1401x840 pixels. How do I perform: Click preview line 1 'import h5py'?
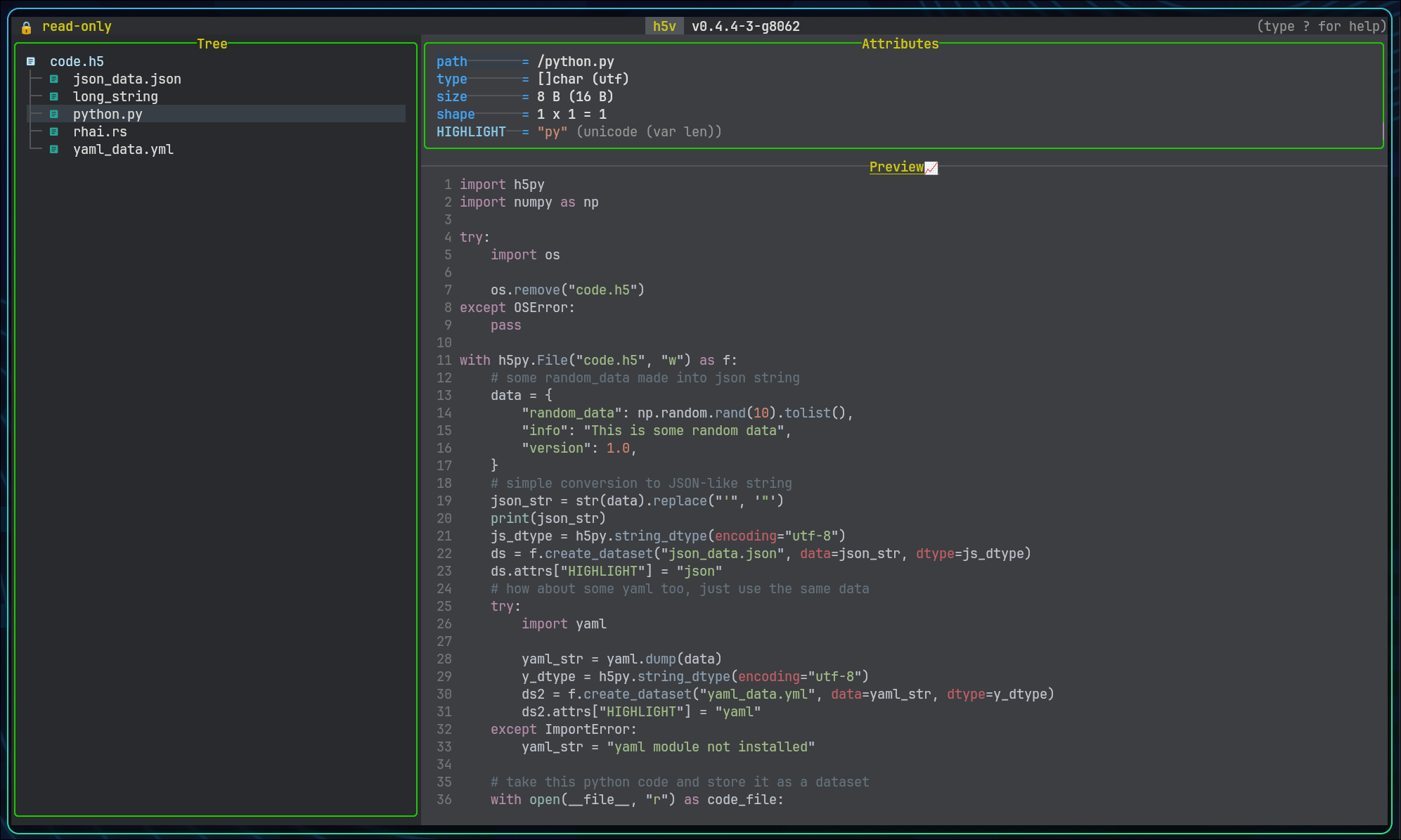coord(502,184)
